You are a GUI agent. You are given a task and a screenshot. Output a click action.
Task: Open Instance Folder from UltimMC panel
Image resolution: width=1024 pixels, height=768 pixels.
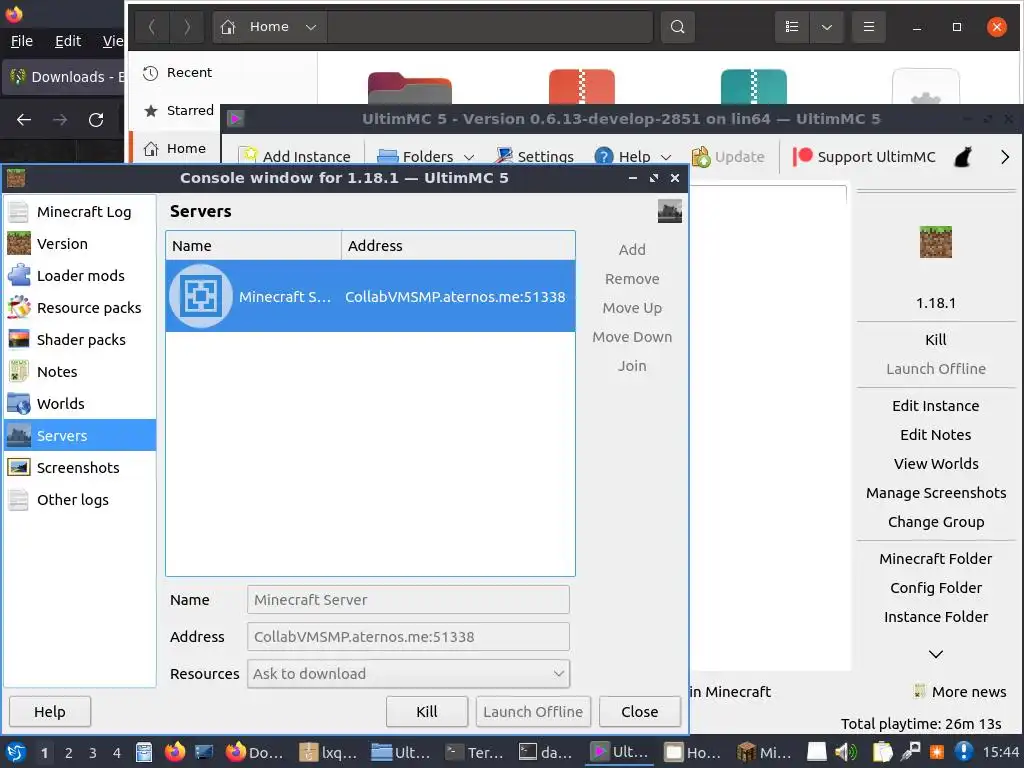[x=935, y=617]
